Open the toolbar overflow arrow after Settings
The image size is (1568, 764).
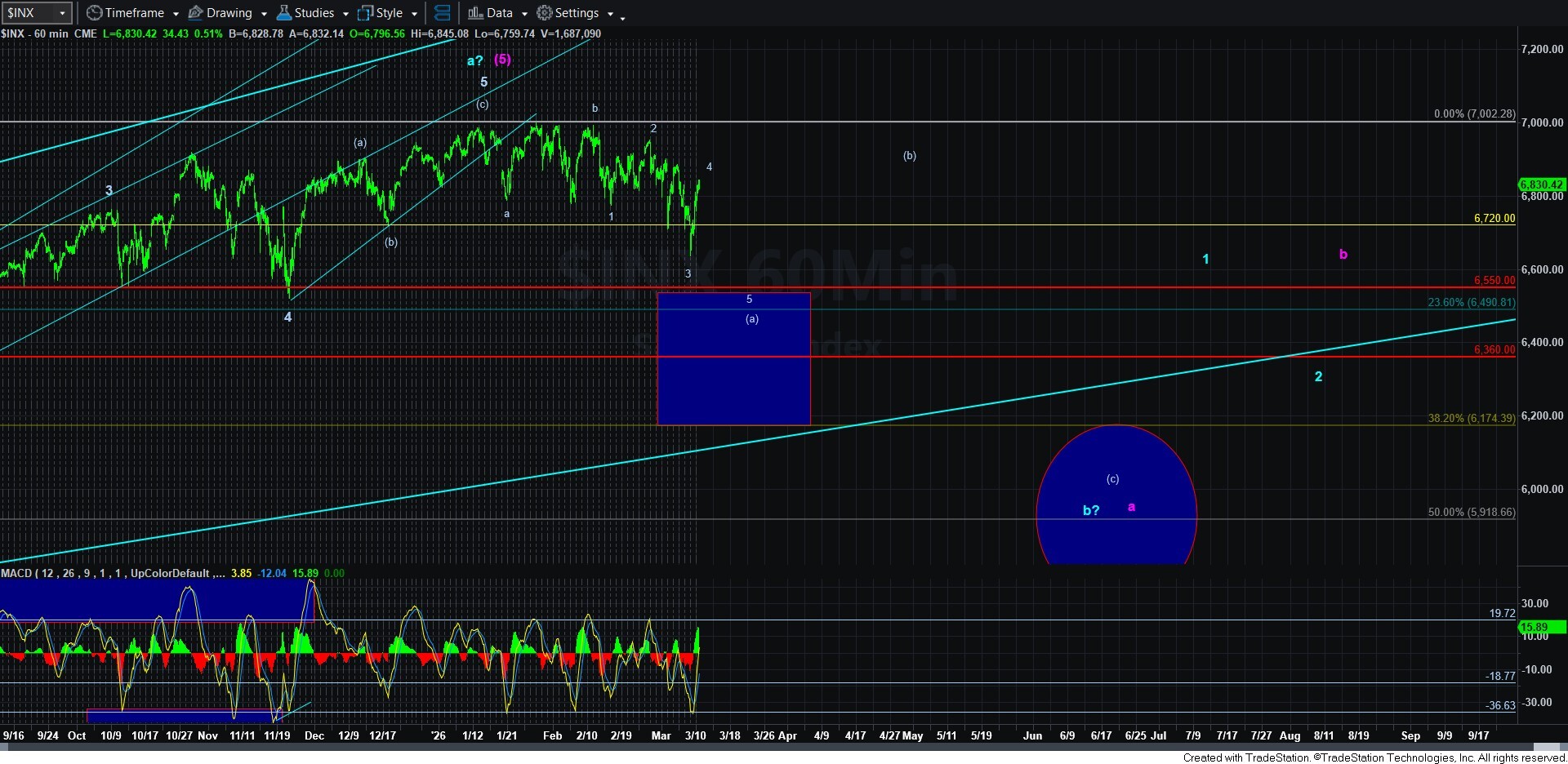(x=622, y=16)
